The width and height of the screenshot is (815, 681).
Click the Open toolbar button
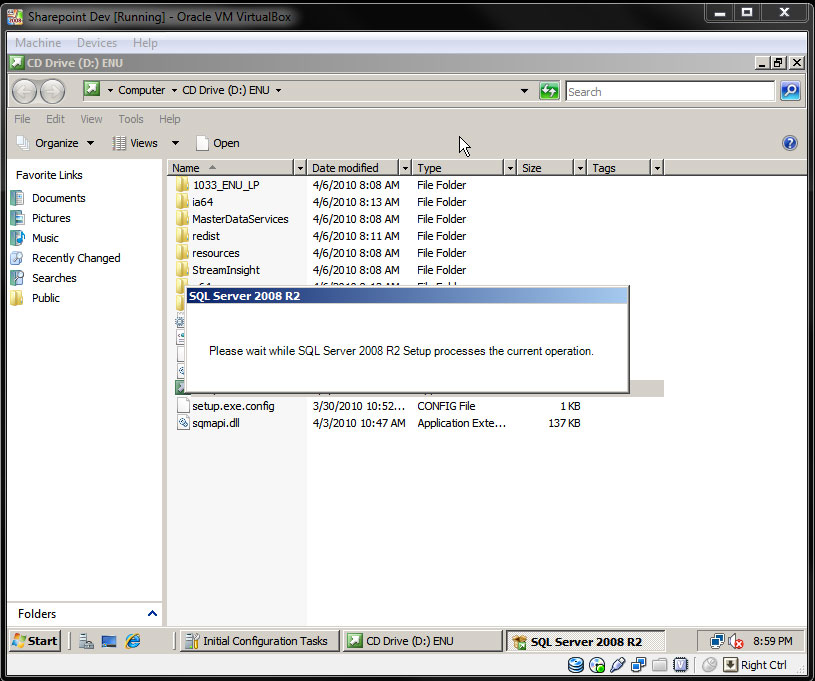point(218,143)
